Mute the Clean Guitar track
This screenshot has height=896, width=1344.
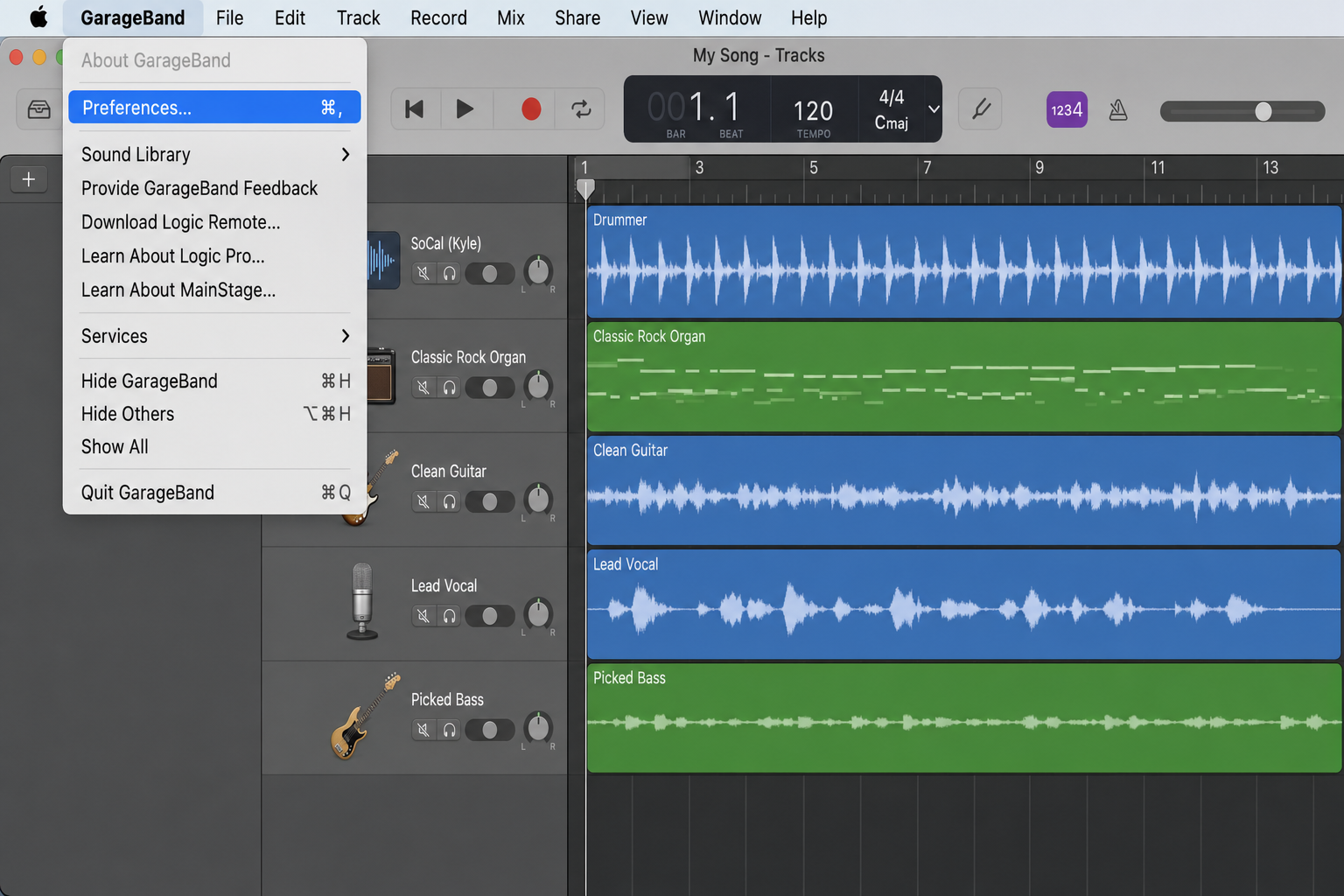pyautogui.click(x=423, y=501)
